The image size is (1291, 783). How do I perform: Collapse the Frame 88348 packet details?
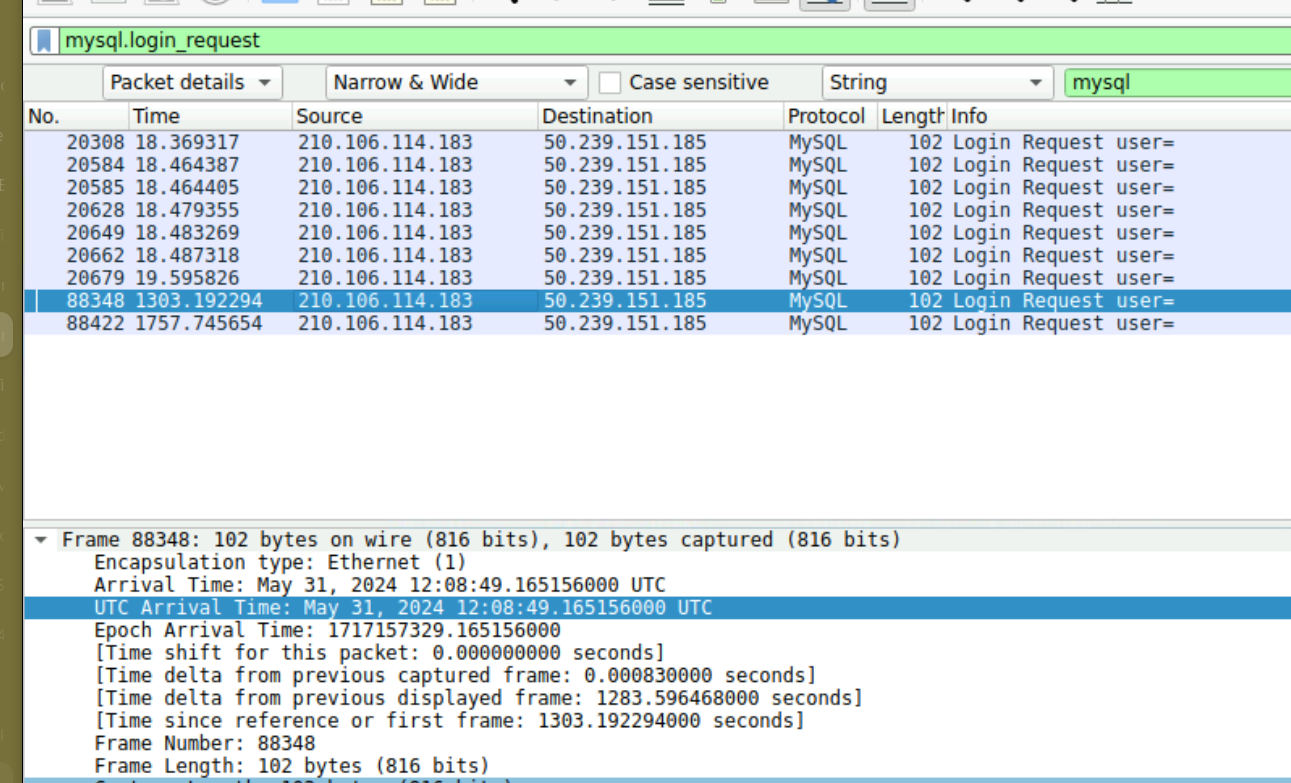39,539
